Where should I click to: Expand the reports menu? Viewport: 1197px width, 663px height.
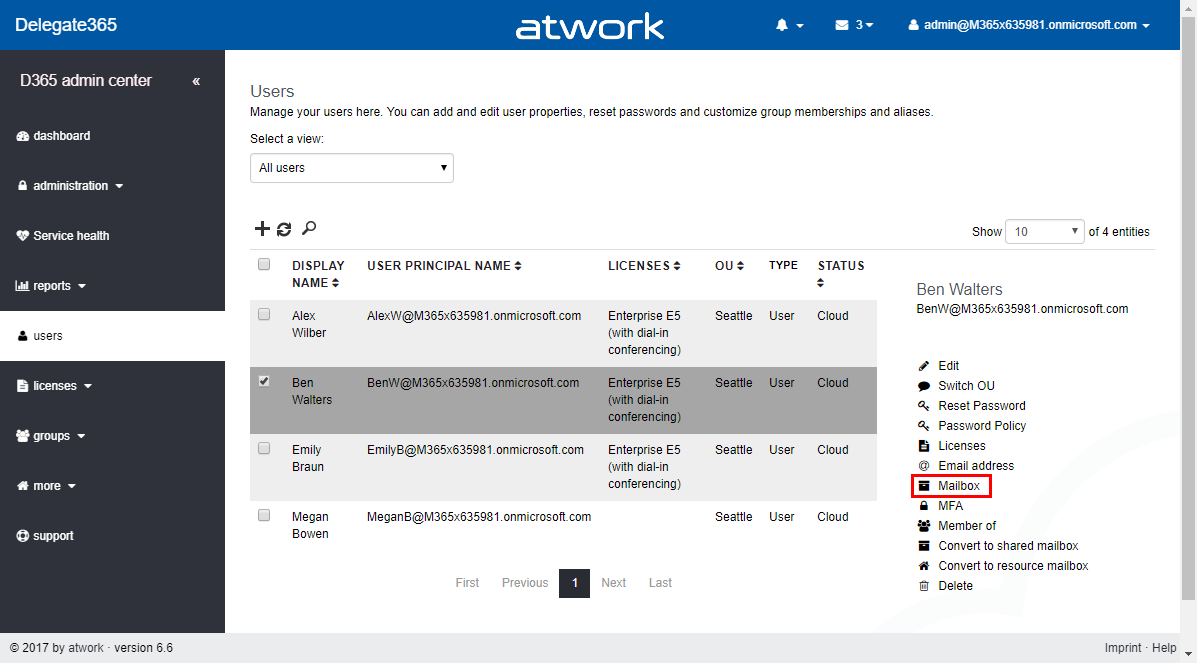coord(50,286)
